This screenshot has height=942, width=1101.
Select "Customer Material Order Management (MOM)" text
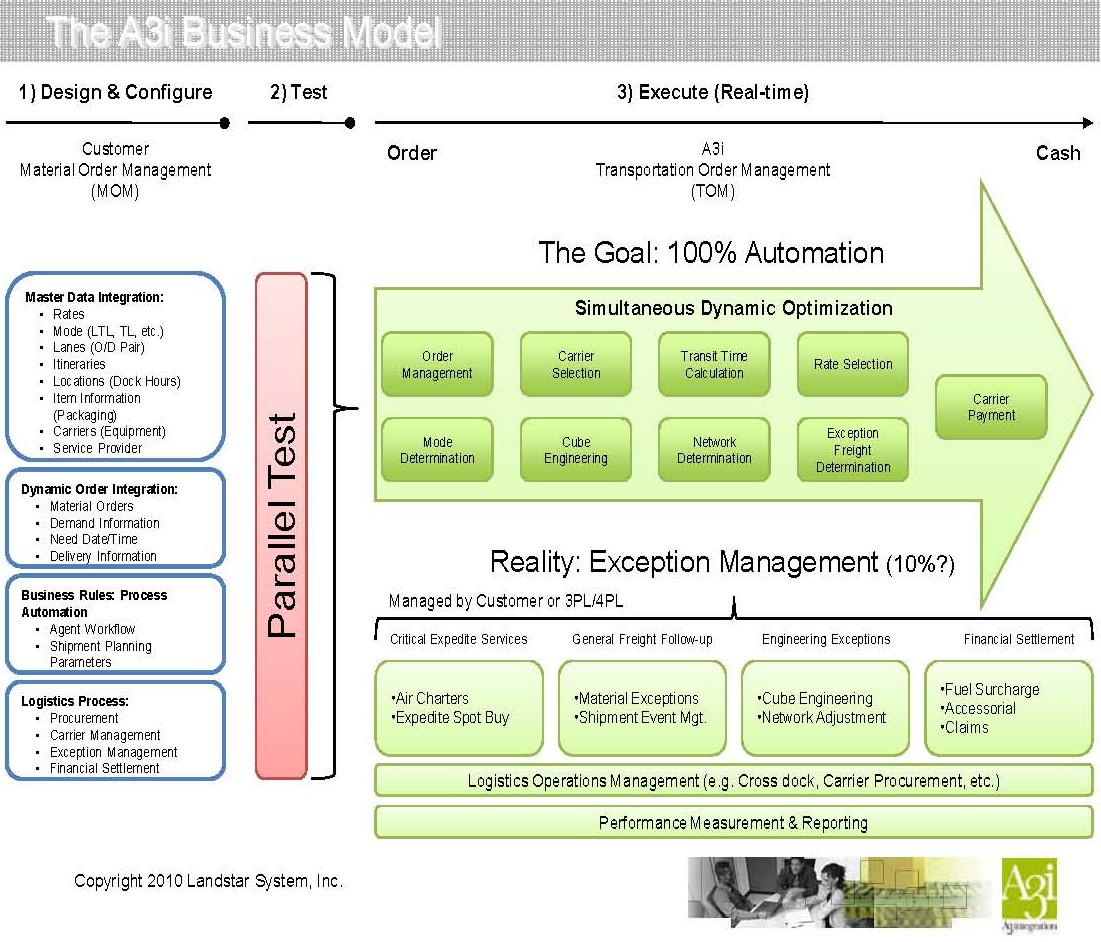coord(115,170)
